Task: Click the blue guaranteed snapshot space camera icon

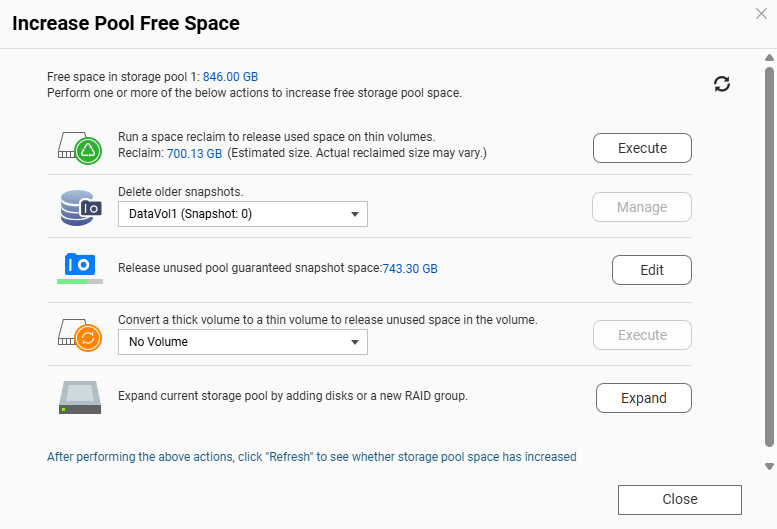Action: 80,268
